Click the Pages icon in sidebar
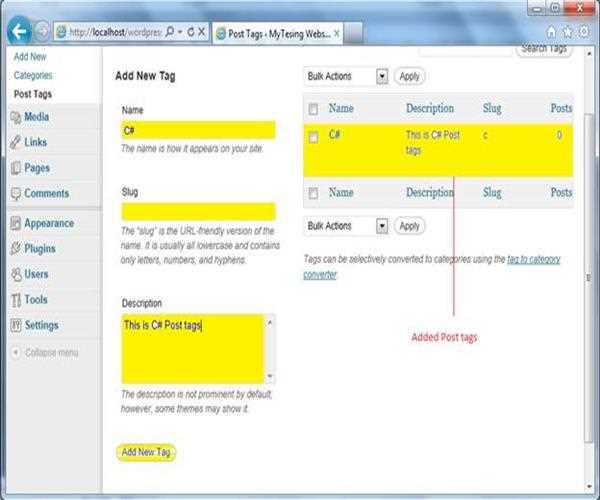600x500 pixels. click(x=15, y=169)
